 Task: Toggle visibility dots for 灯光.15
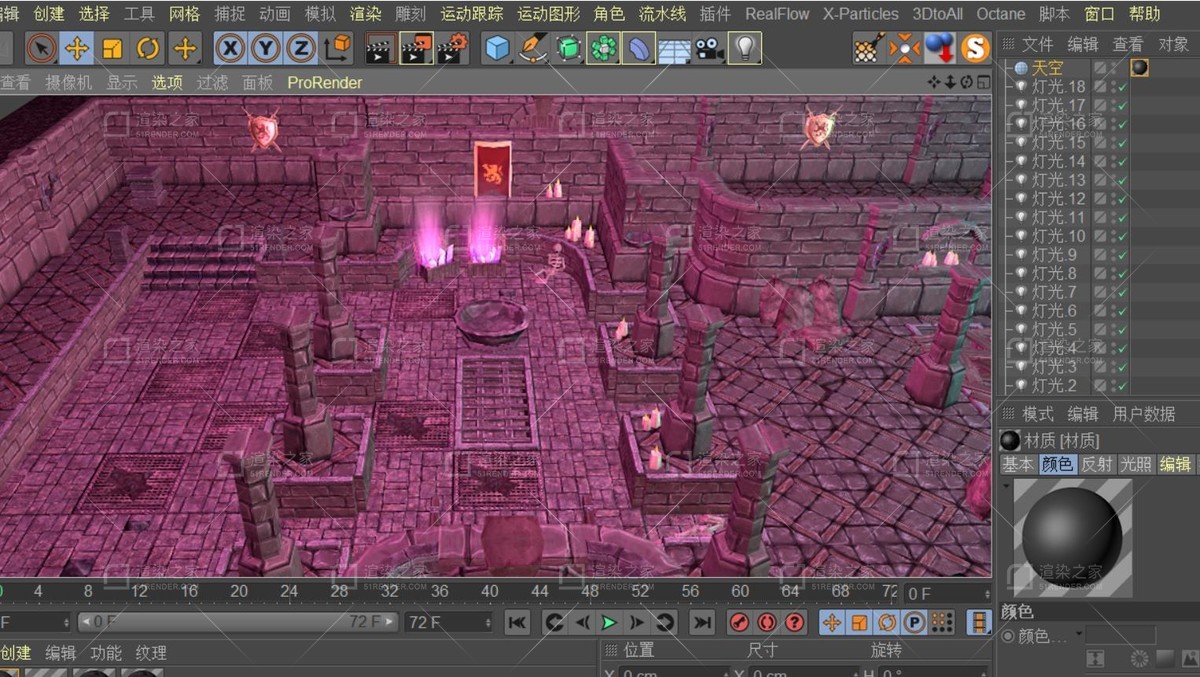(1112, 143)
